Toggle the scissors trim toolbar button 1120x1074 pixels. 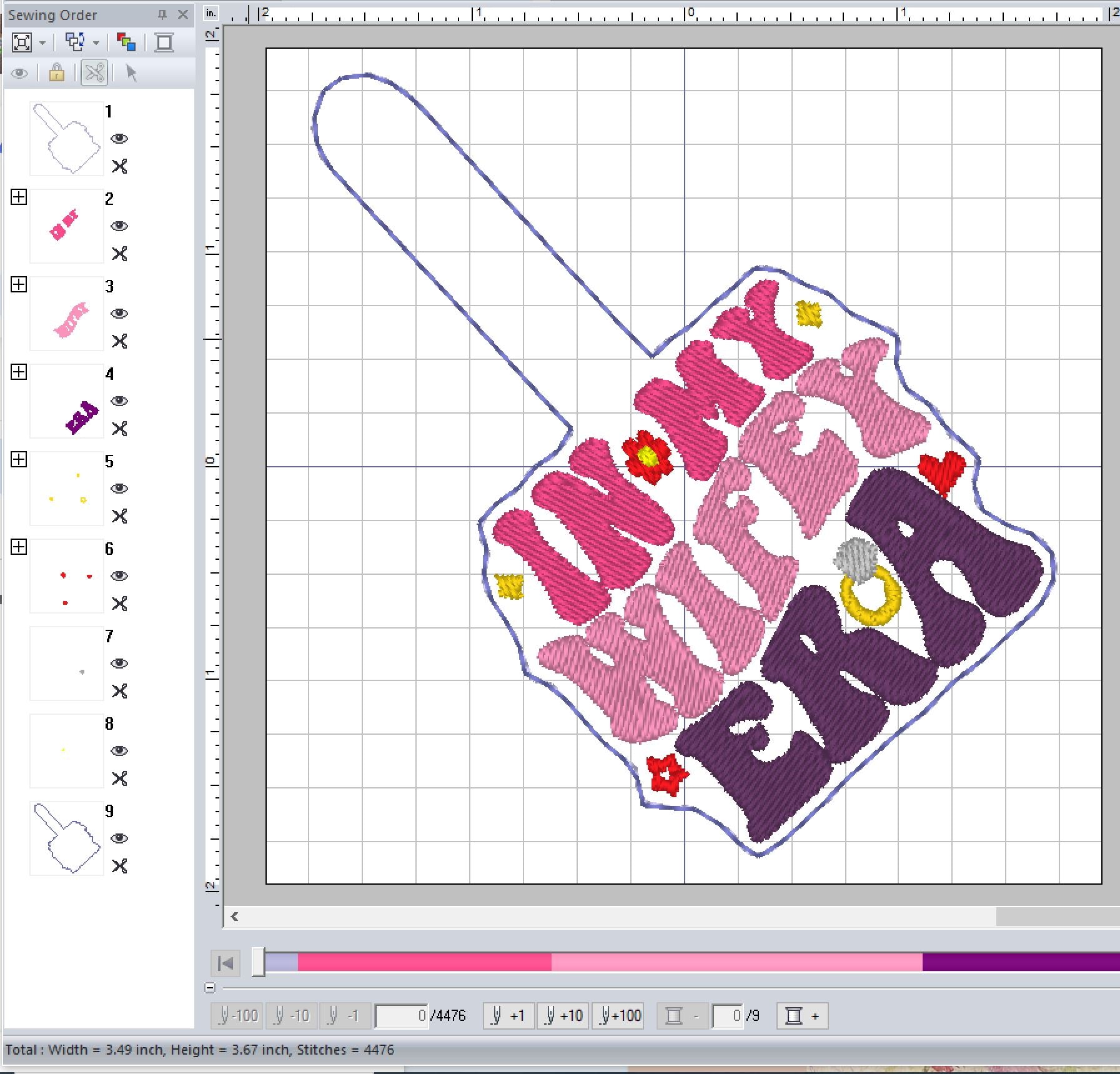click(94, 73)
